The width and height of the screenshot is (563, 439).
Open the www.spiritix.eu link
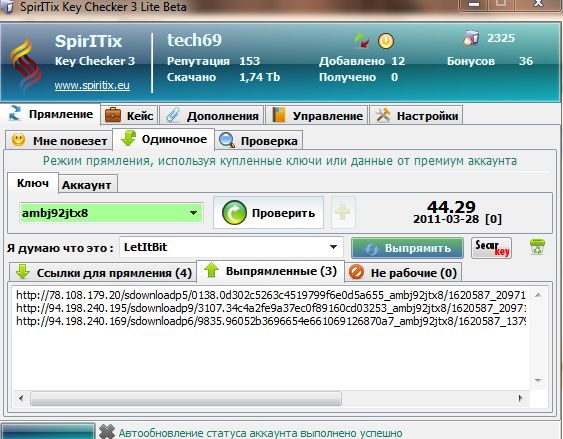pos(92,85)
